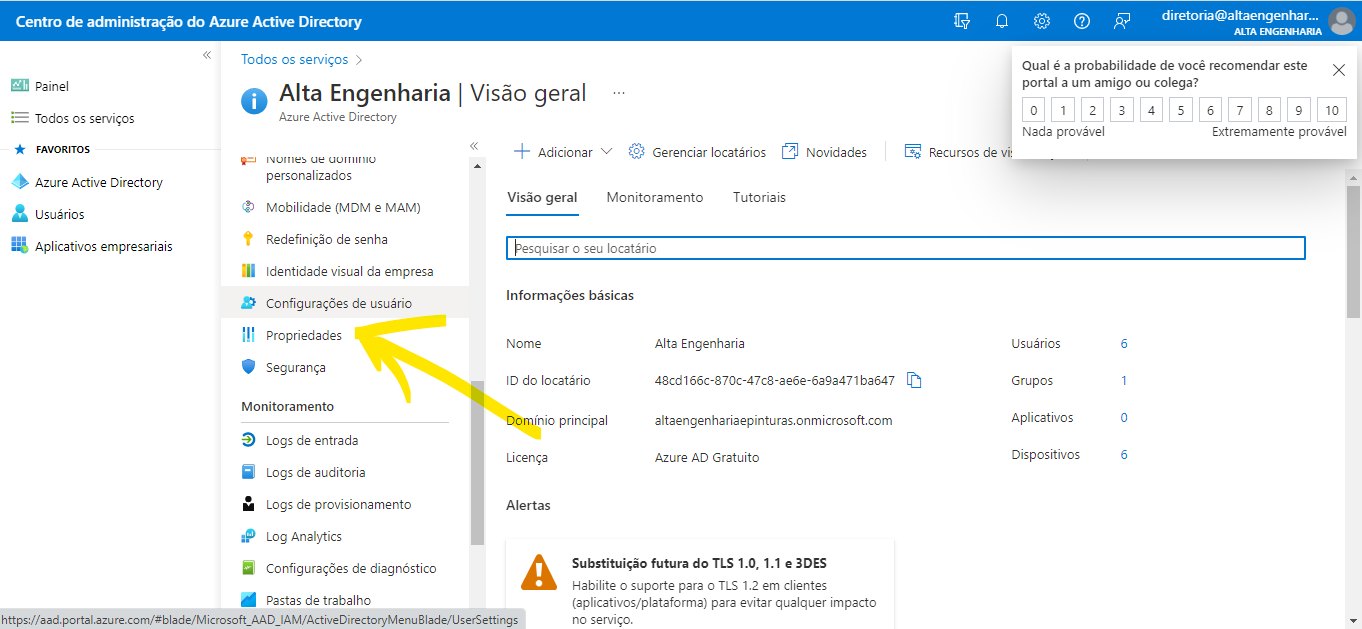Click the main page vertical scrollbar
Image resolution: width=1362 pixels, height=629 pixels.
click(1352, 250)
